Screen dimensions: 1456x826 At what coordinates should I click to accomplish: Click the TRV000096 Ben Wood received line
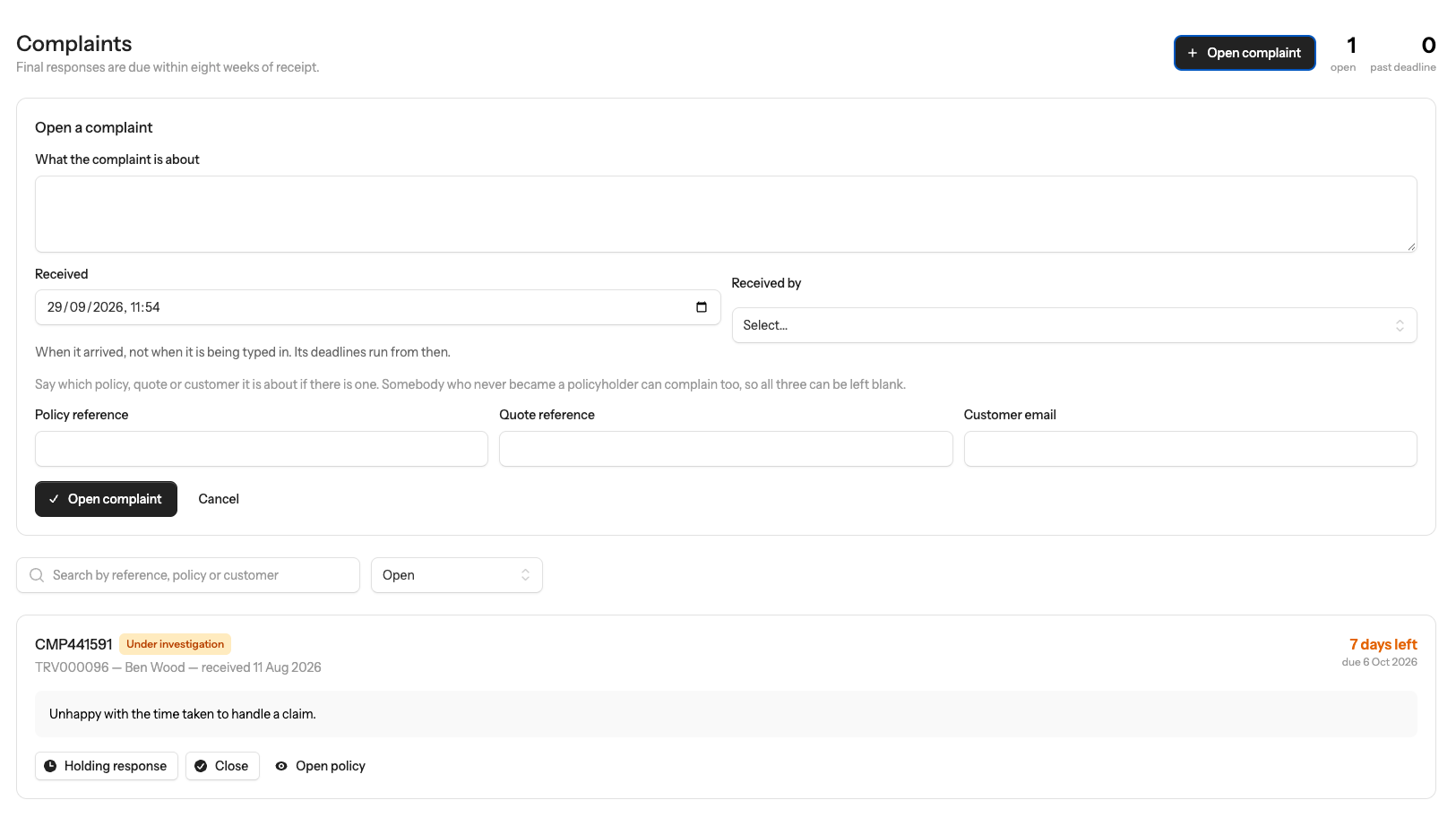178,667
